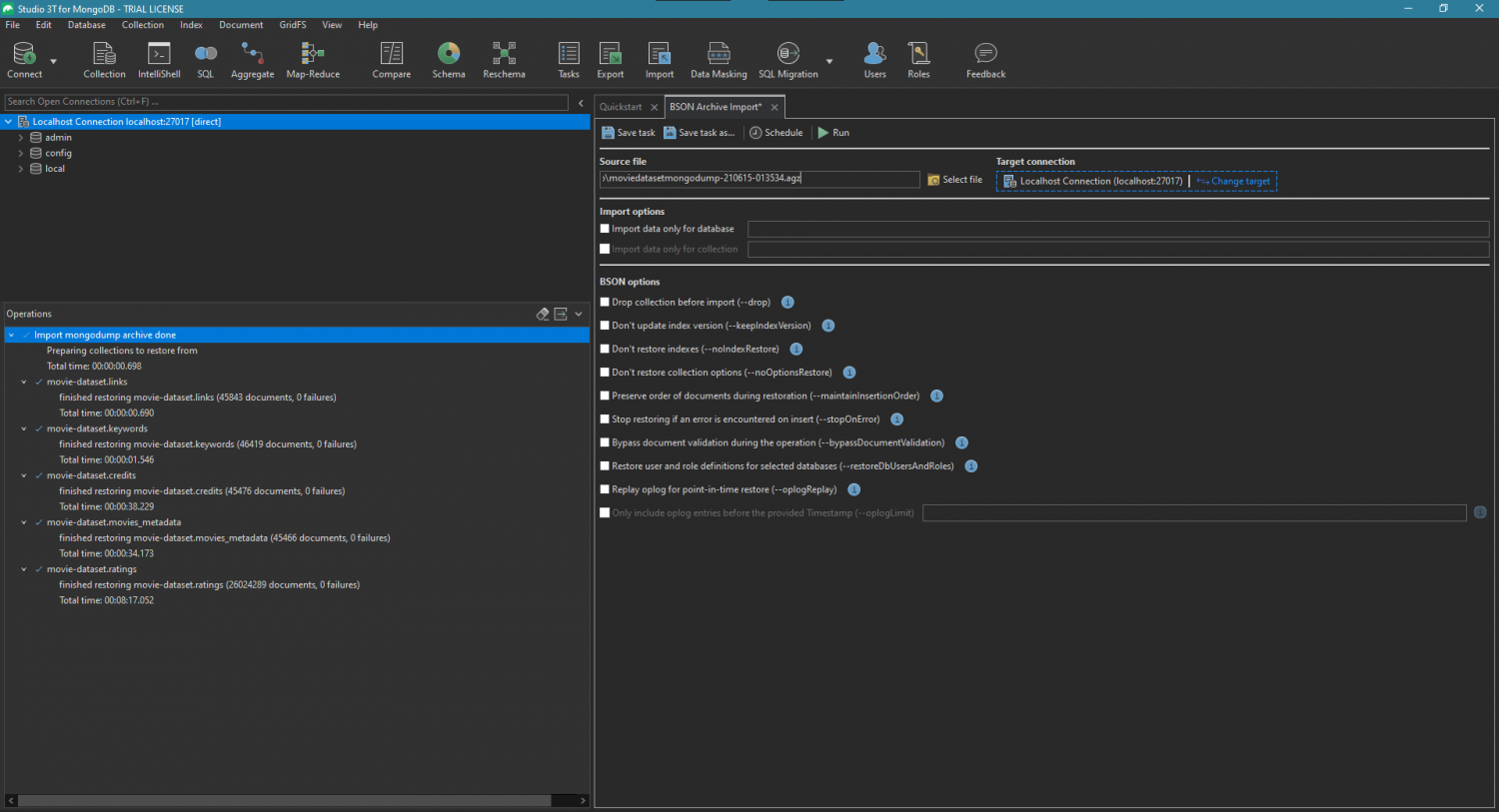Enable Stop restoring if error encountered
This screenshot has height=812, width=1499.
point(605,419)
